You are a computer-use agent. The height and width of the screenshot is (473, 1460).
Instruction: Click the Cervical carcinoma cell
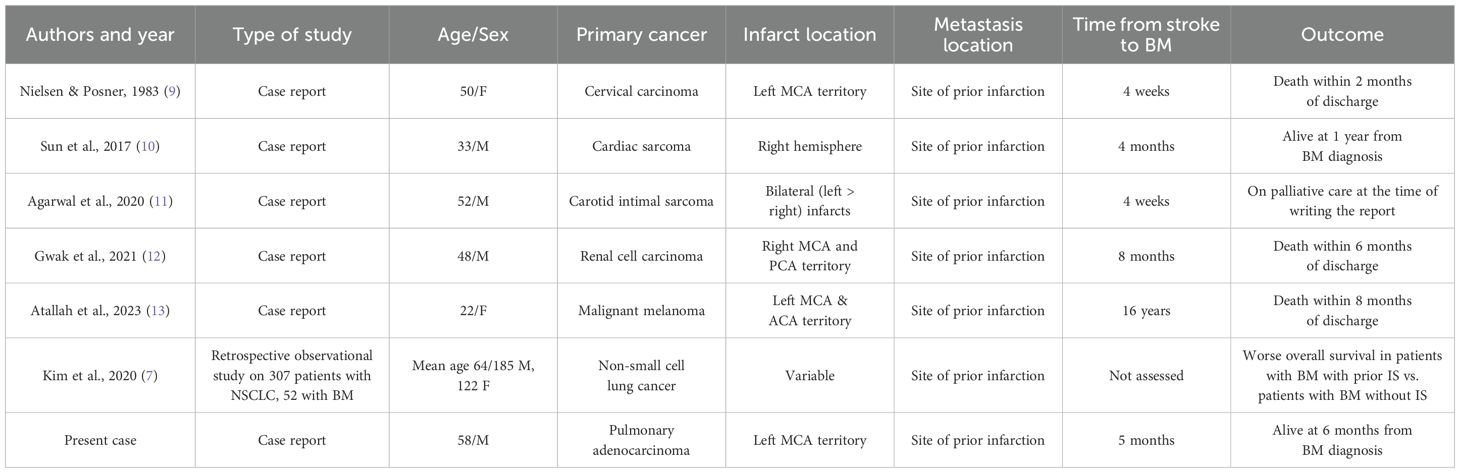(x=643, y=92)
